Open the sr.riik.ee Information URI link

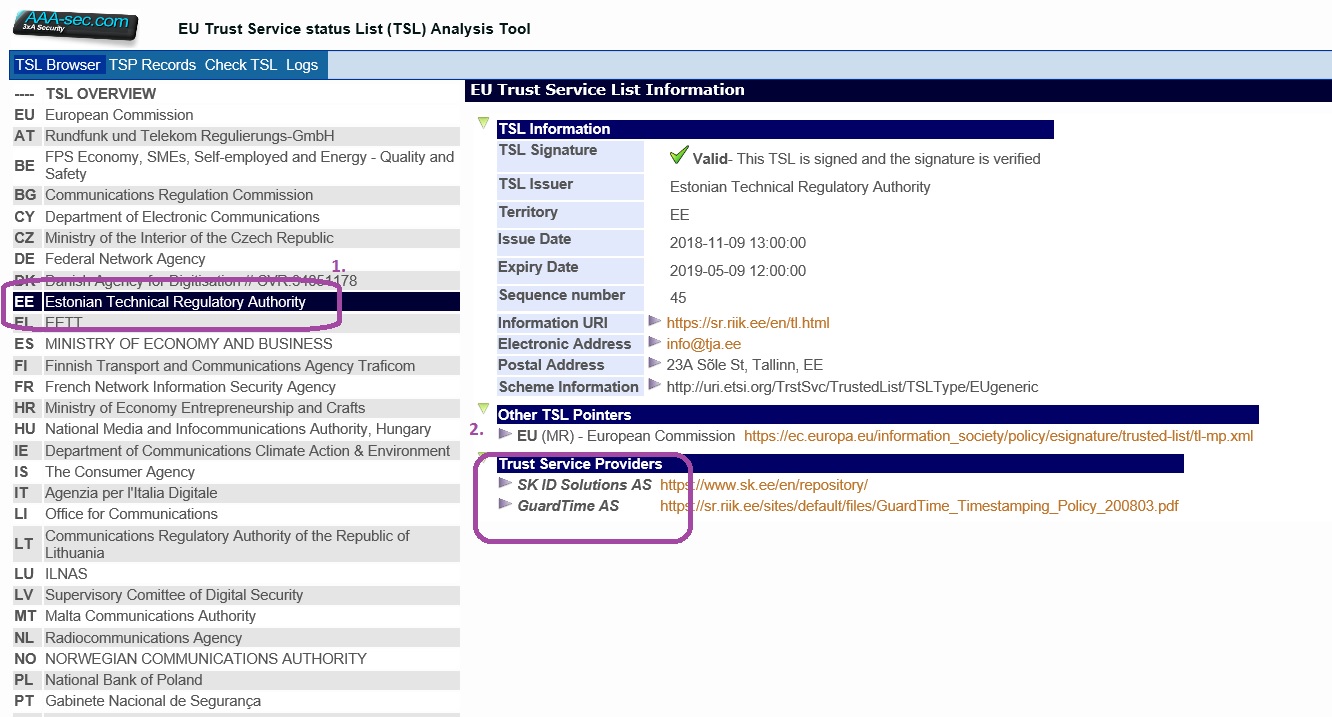coord(748,323)
